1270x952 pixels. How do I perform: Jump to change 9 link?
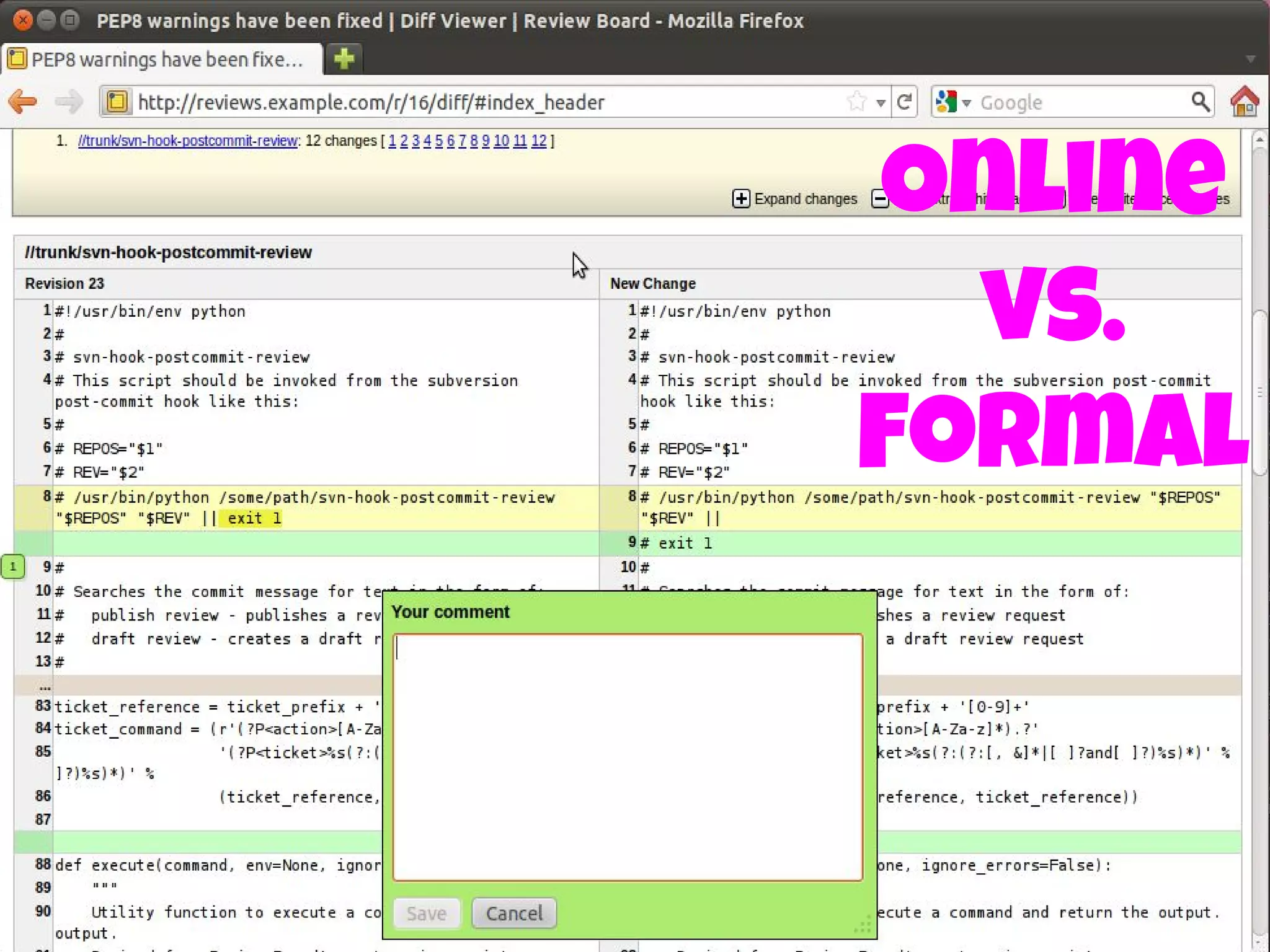[486, 141]
